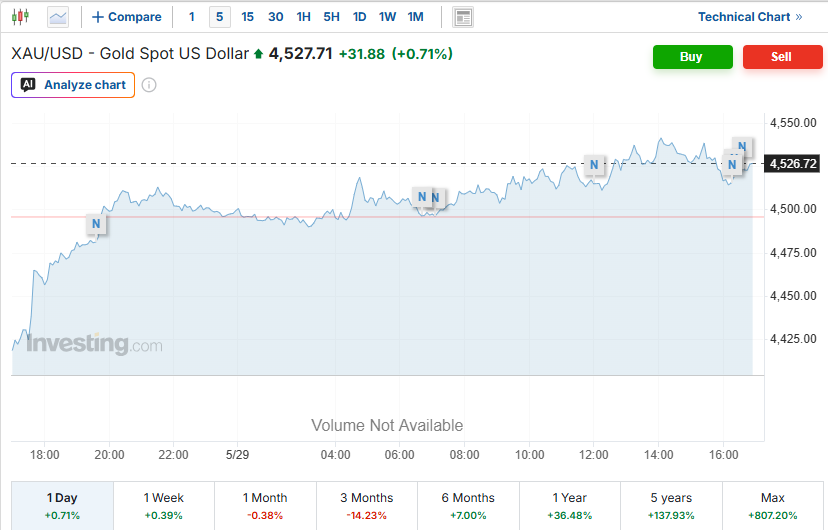Open the news marker on the dashed price line

[732, 165]
